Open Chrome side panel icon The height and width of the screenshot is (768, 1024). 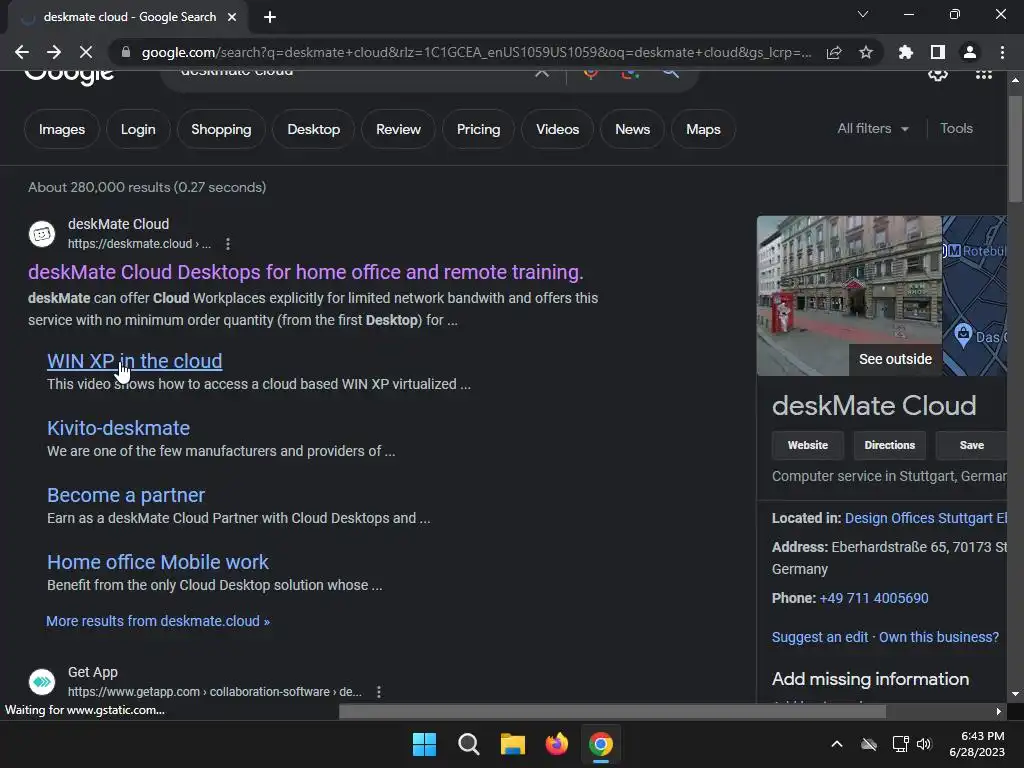pyautogui.click(x=938, y=52)
